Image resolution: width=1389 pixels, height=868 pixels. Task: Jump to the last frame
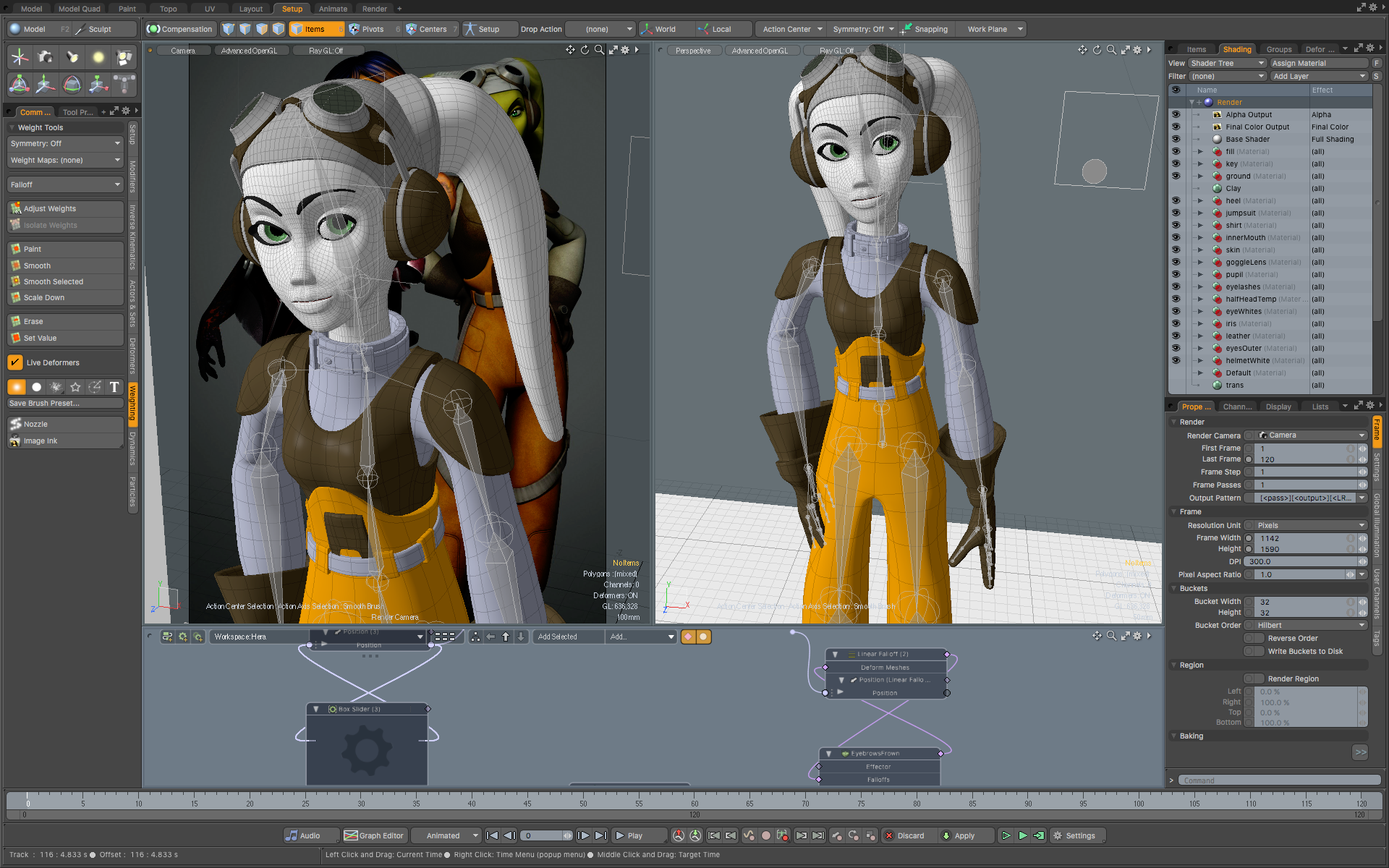[x=600, y=835]
